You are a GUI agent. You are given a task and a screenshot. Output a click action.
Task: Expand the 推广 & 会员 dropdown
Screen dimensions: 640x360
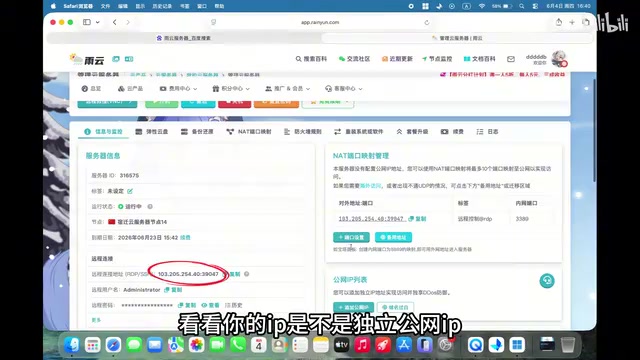tap(287, 89)
